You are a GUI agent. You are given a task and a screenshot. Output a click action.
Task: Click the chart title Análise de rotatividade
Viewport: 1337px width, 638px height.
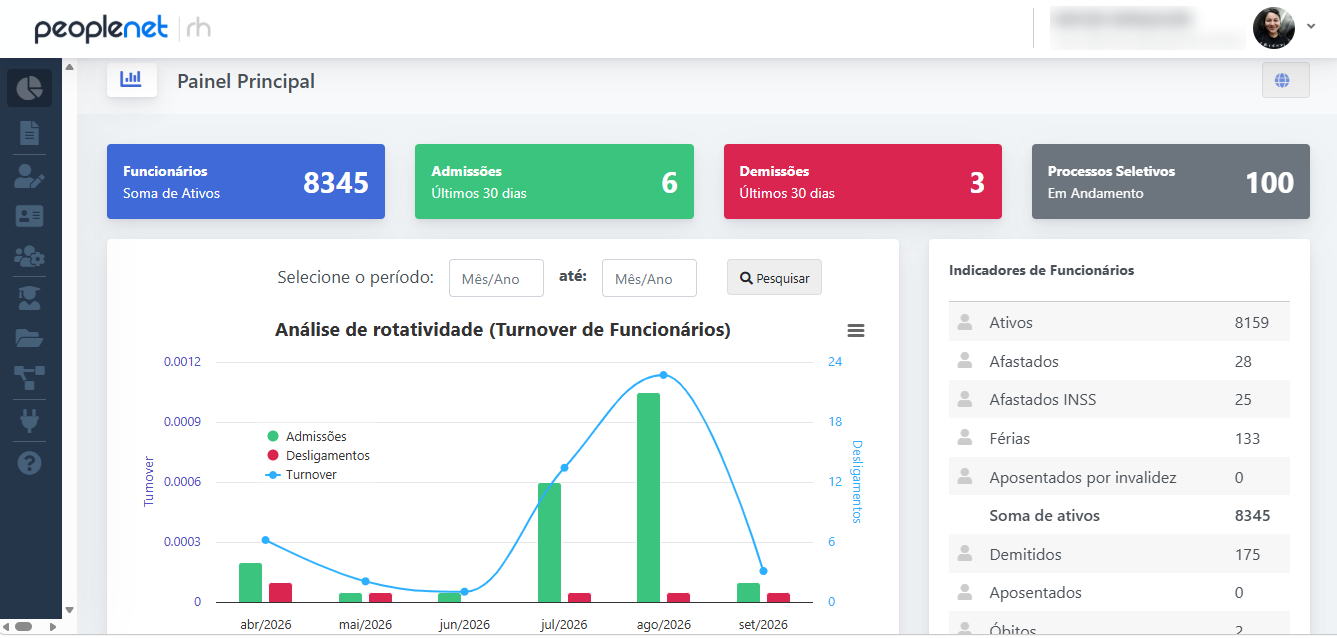coord(502,329)
